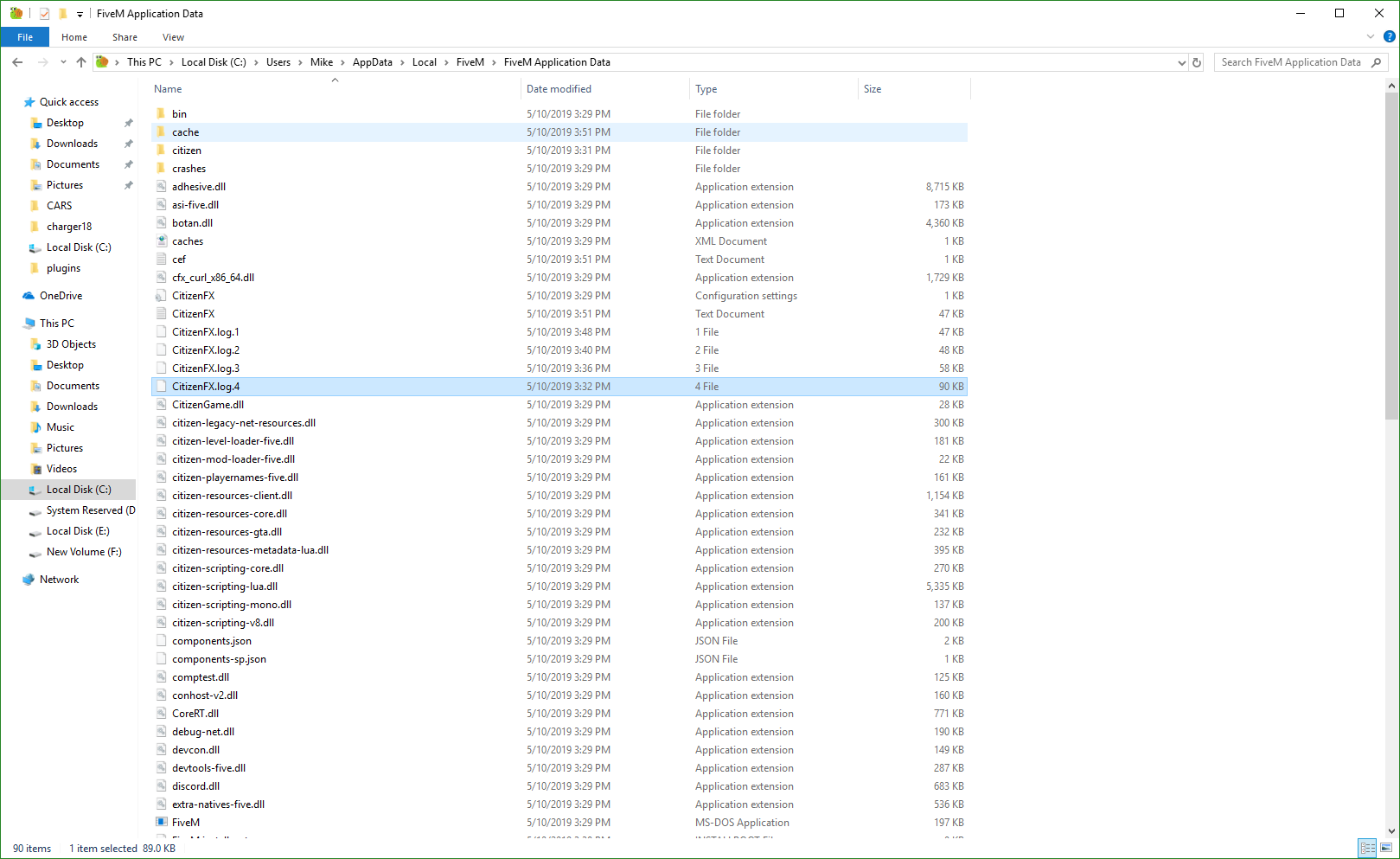Screen dimensions: 1400x859
Task: Open the File menu
Action: pyautogui.click(x=25, y=36)
